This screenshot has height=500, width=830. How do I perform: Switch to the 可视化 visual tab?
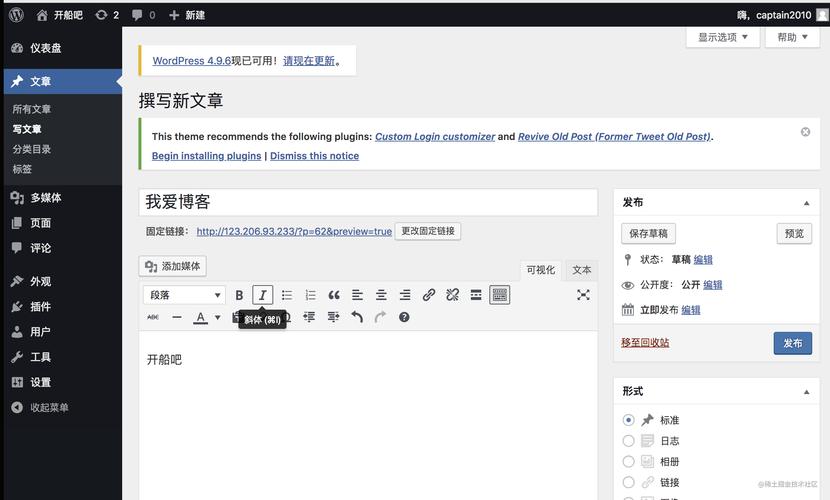[x=540, y=270]
